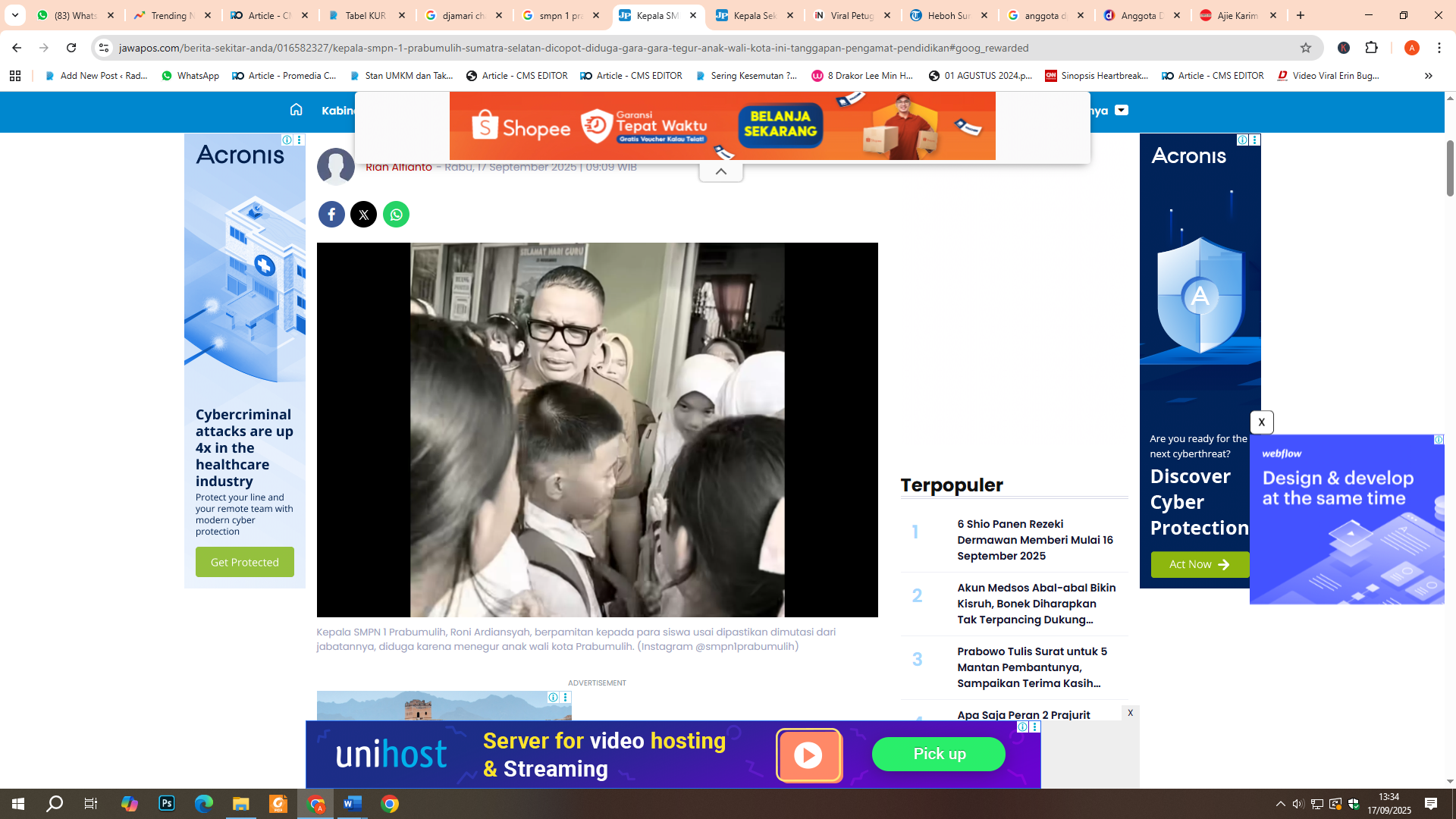1456x819 pixels.
Task: Close the webflow floating ad
Action: coord(1262,422)
